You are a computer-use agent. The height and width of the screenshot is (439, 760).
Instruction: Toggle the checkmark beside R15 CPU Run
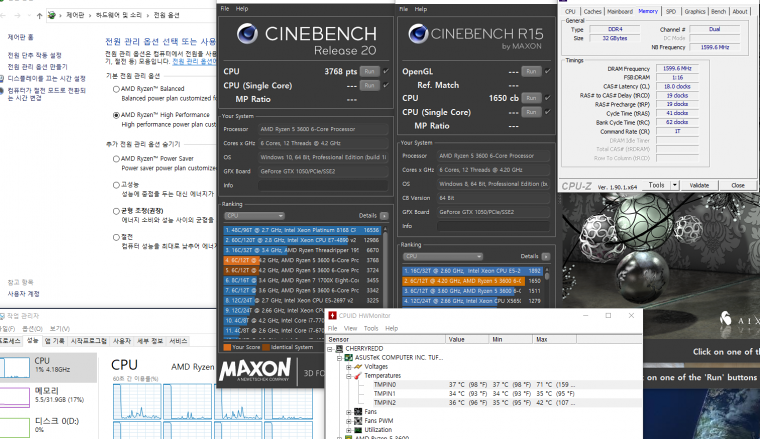548,98
